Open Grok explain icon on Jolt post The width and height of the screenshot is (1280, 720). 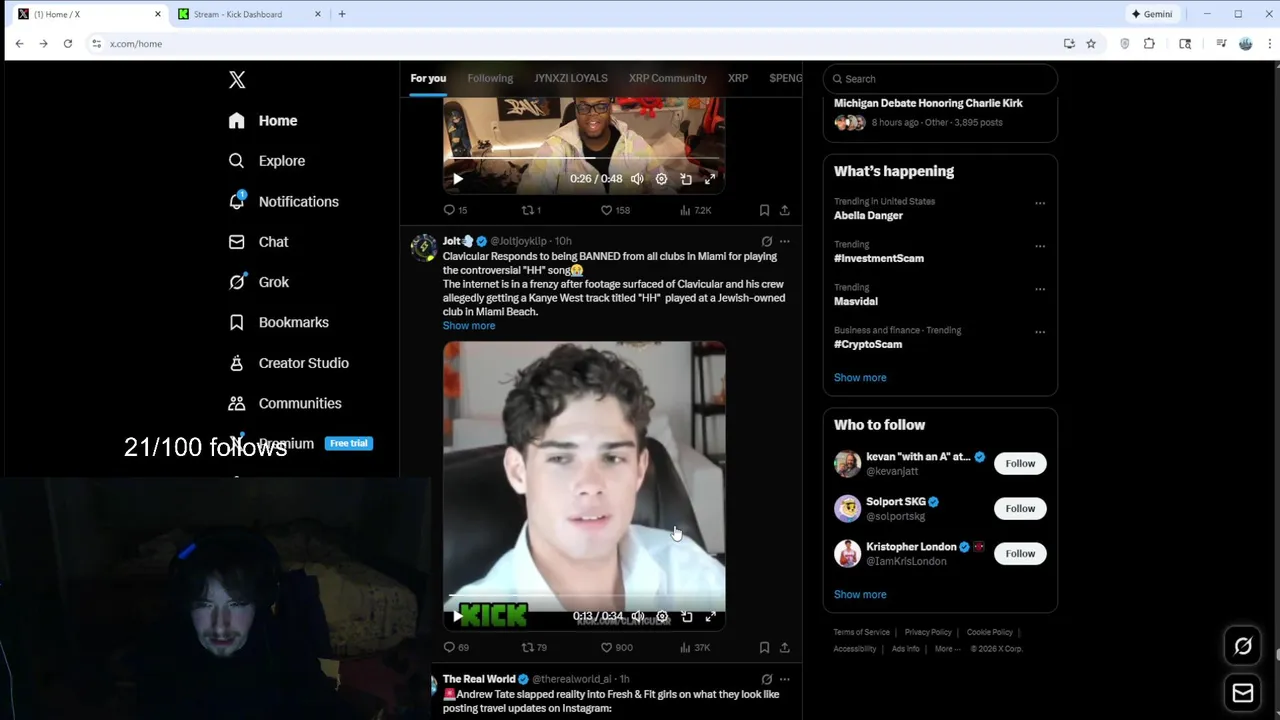767,241
